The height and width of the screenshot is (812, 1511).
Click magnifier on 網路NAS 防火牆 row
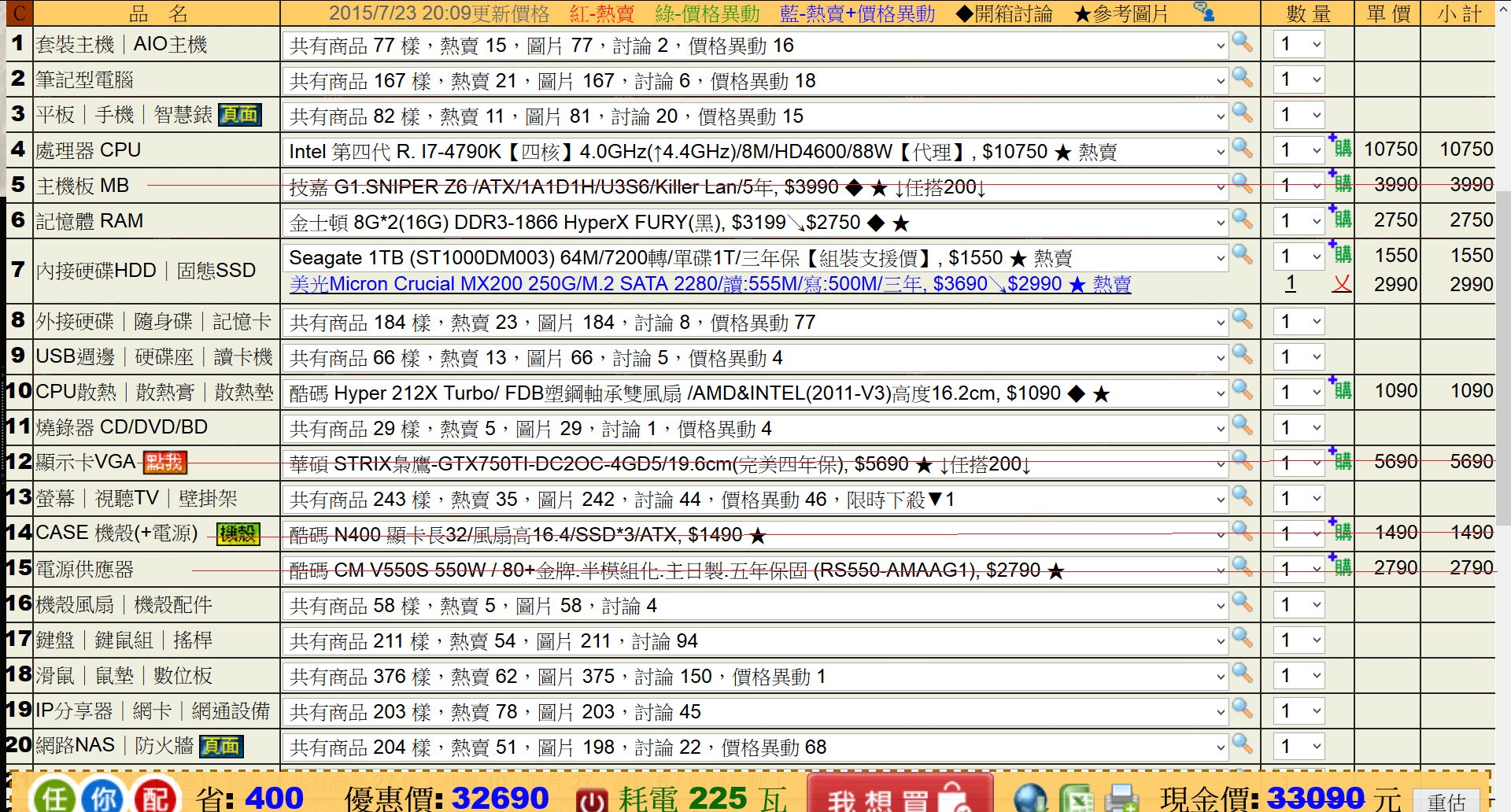[x=1243, y=743]
